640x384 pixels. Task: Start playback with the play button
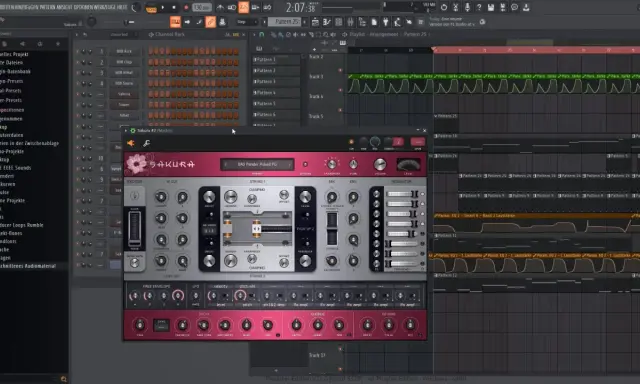pyautogui.click(x=163, y=7)
